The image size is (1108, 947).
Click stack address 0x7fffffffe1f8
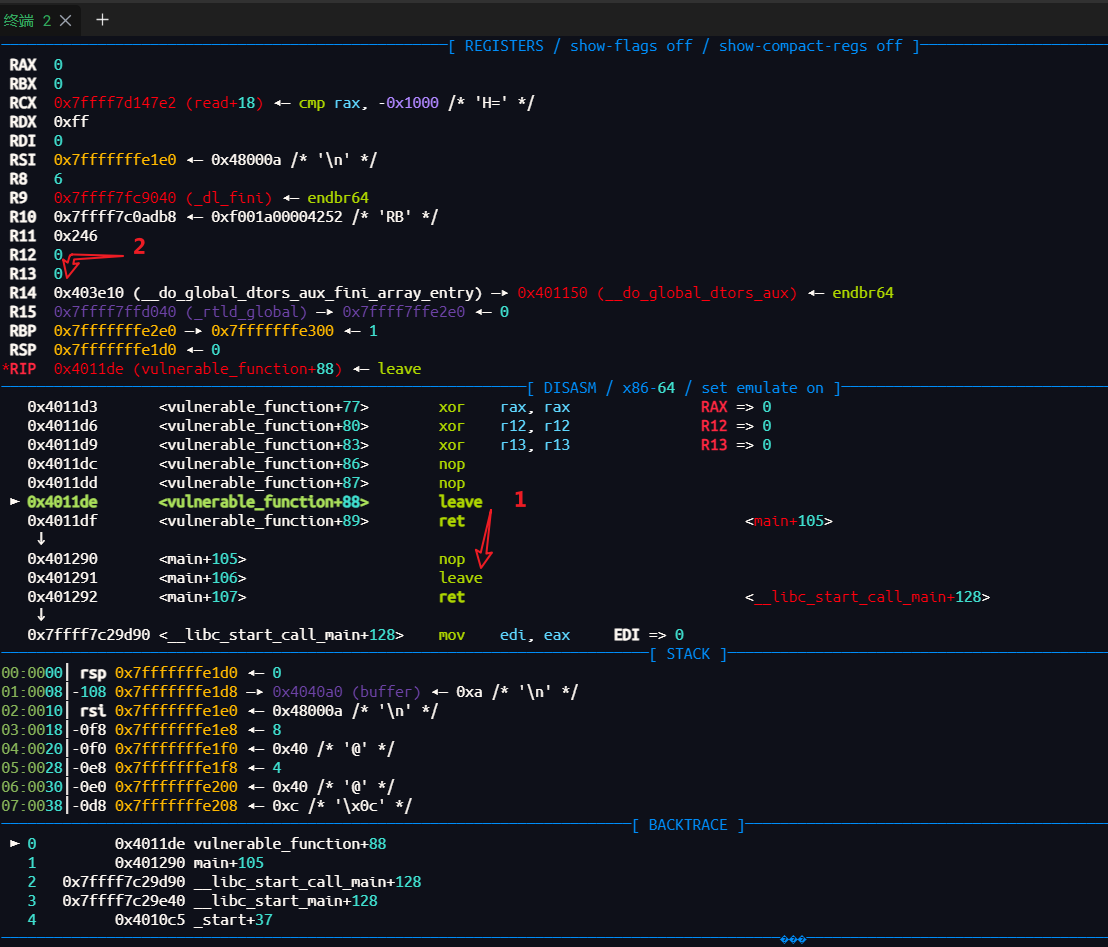point(176,768)
